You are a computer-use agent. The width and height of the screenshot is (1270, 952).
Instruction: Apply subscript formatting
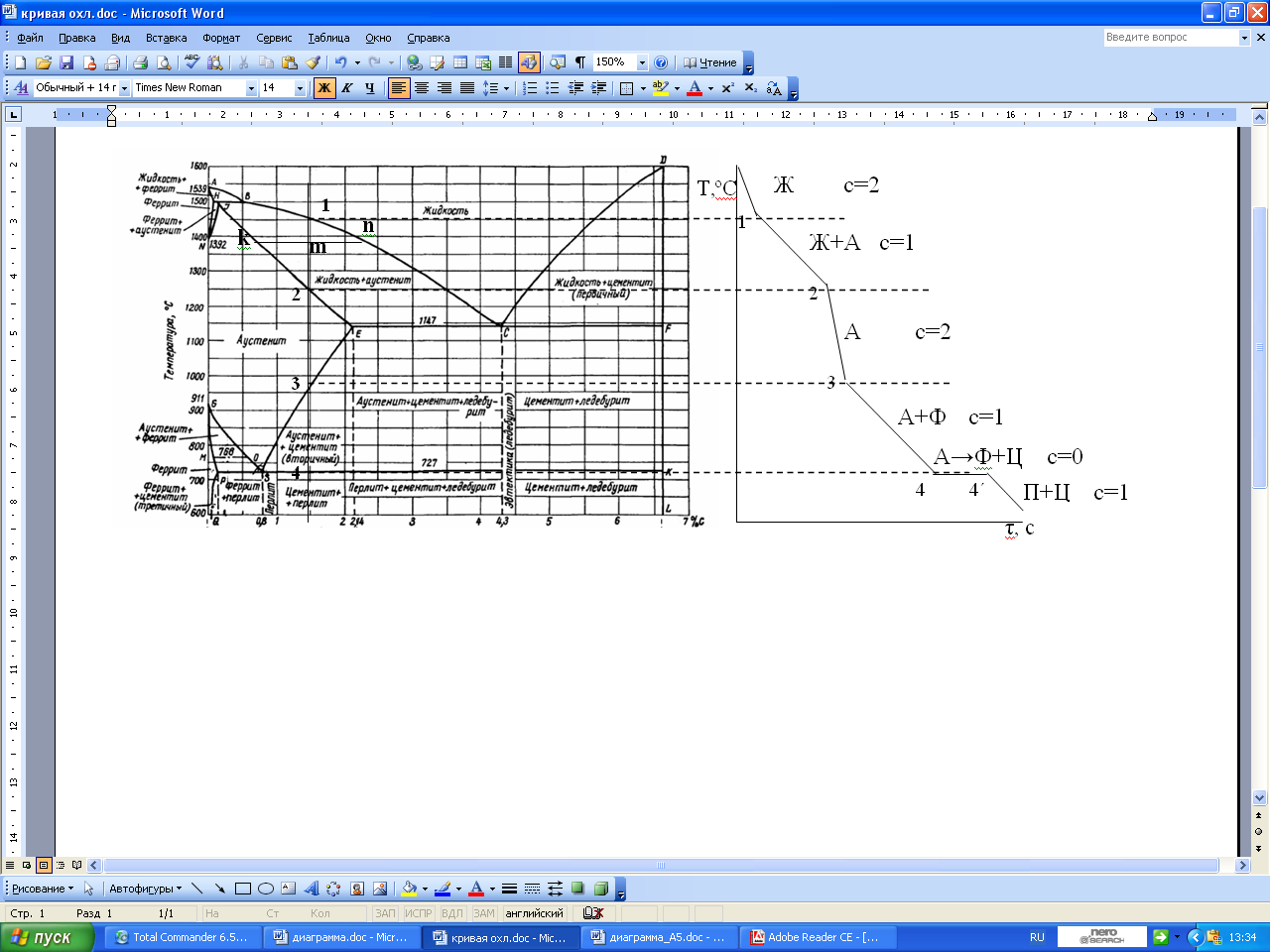[x=751, y=88]
